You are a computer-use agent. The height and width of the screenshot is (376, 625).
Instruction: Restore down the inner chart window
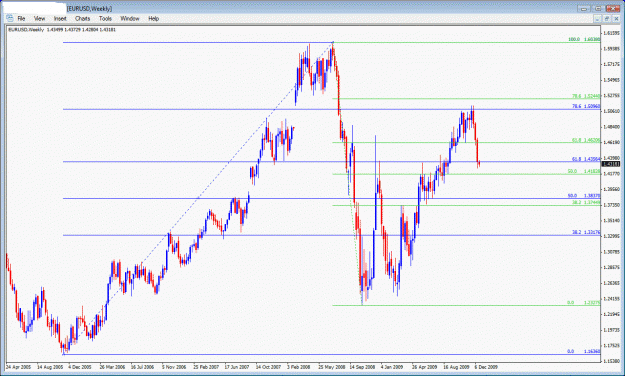click(607, 18)
